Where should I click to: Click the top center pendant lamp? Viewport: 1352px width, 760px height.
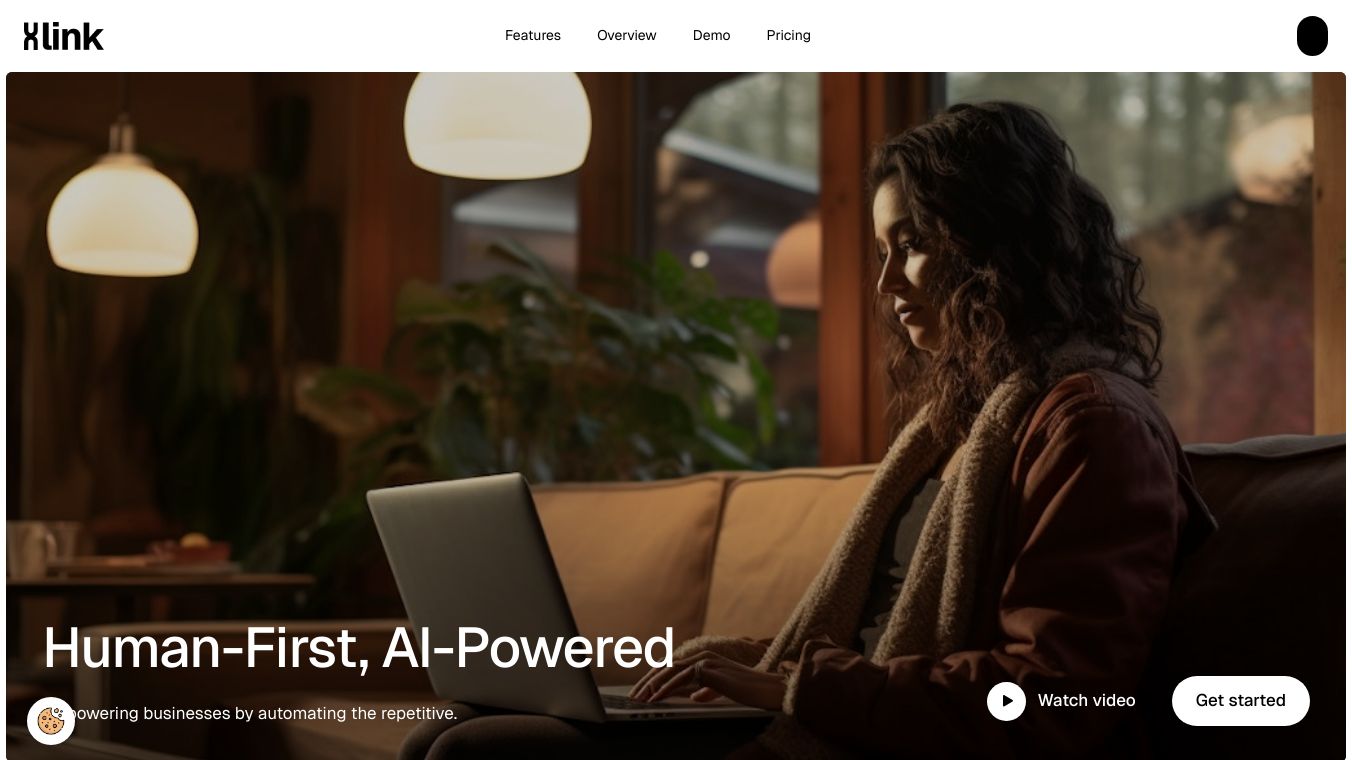497,123
